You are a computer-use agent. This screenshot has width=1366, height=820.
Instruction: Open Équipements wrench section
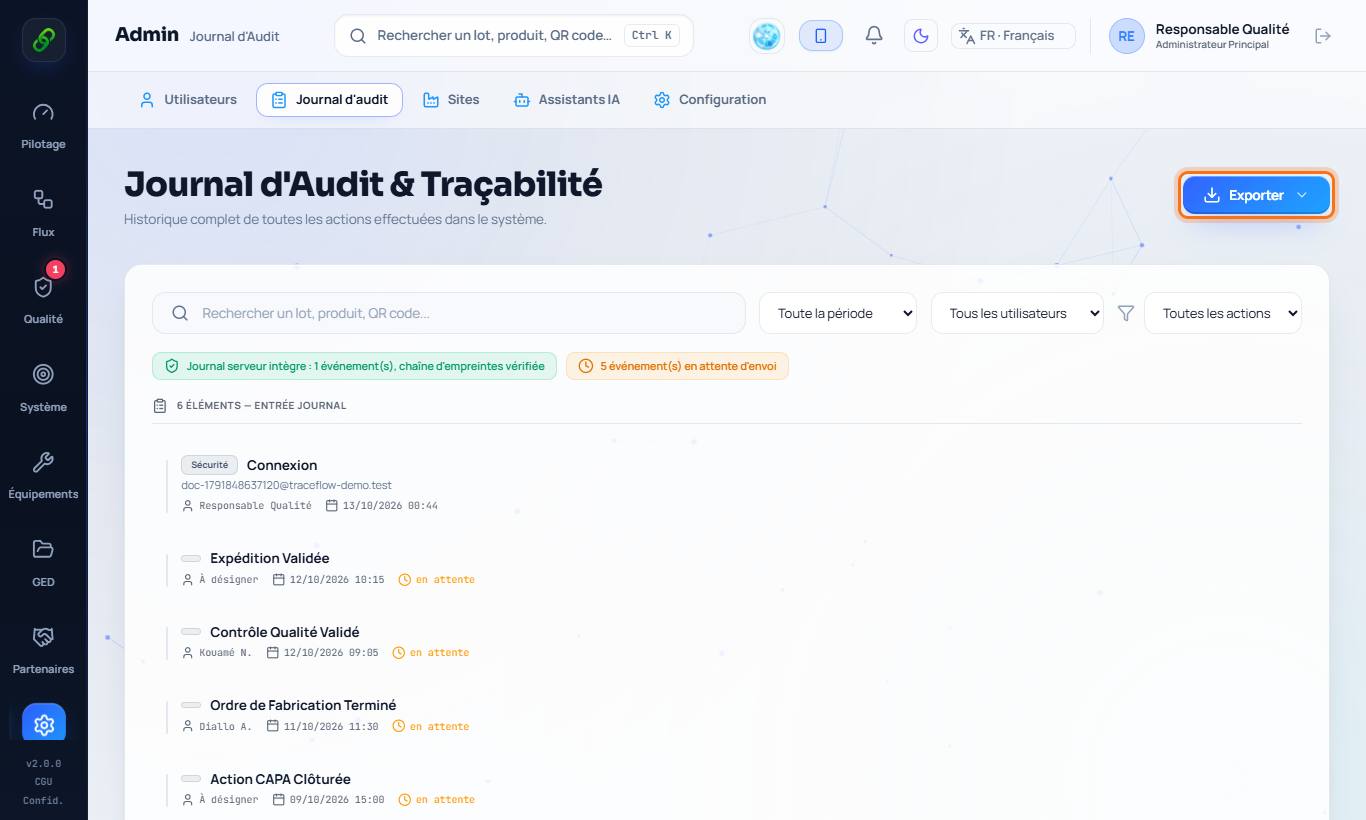point(43,476)
